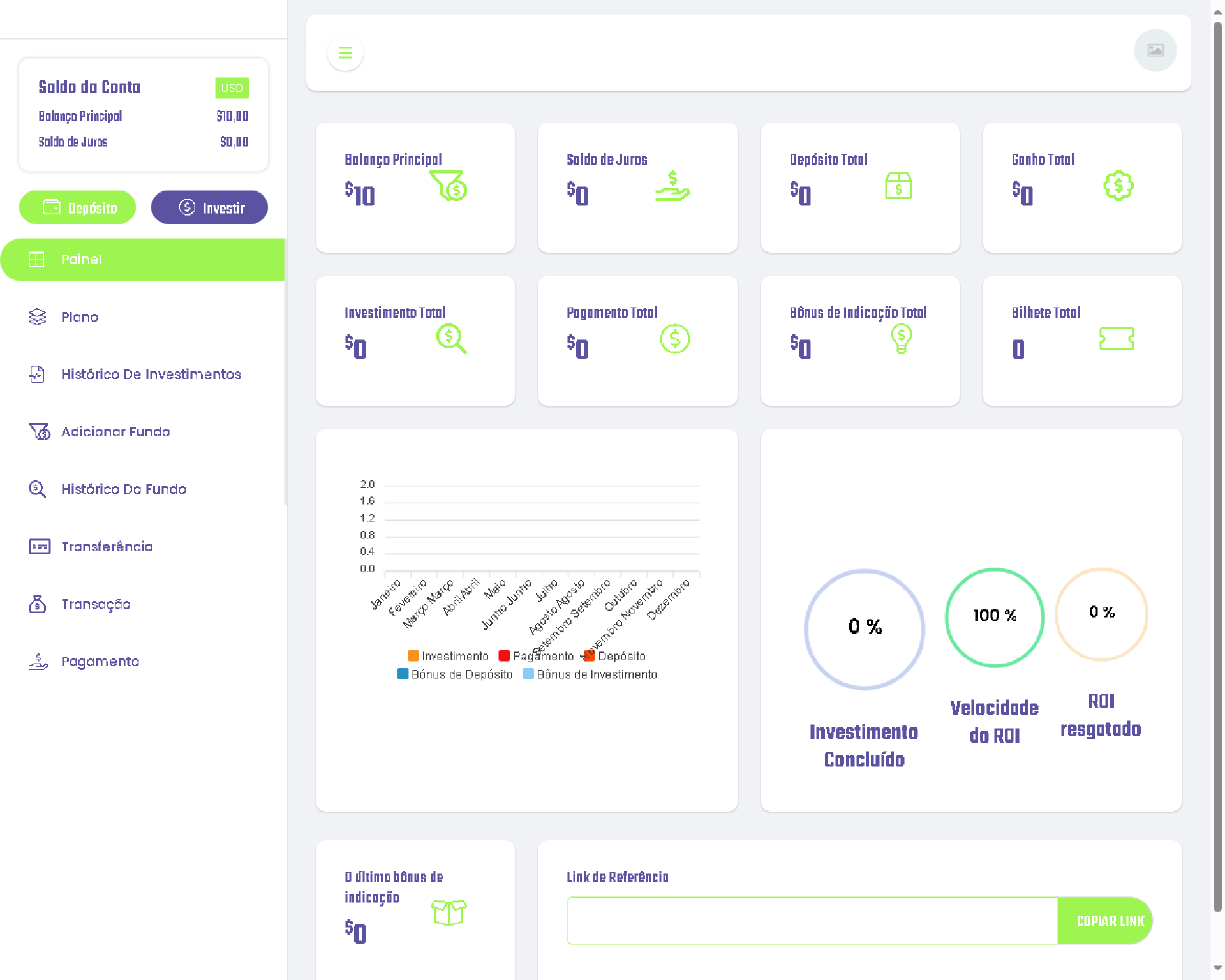
Task: Click the Balanço Principal funnel icon
Action: [449, 186]
